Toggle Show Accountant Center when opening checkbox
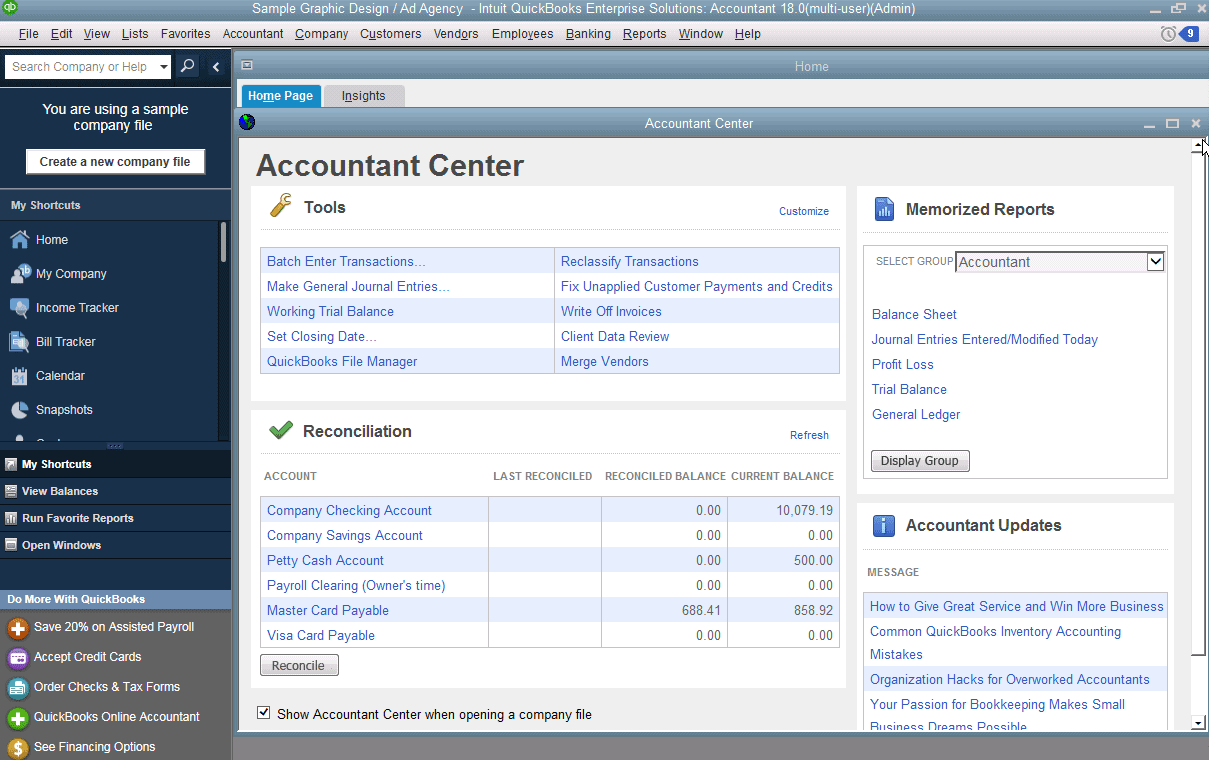 click(264, 713)
